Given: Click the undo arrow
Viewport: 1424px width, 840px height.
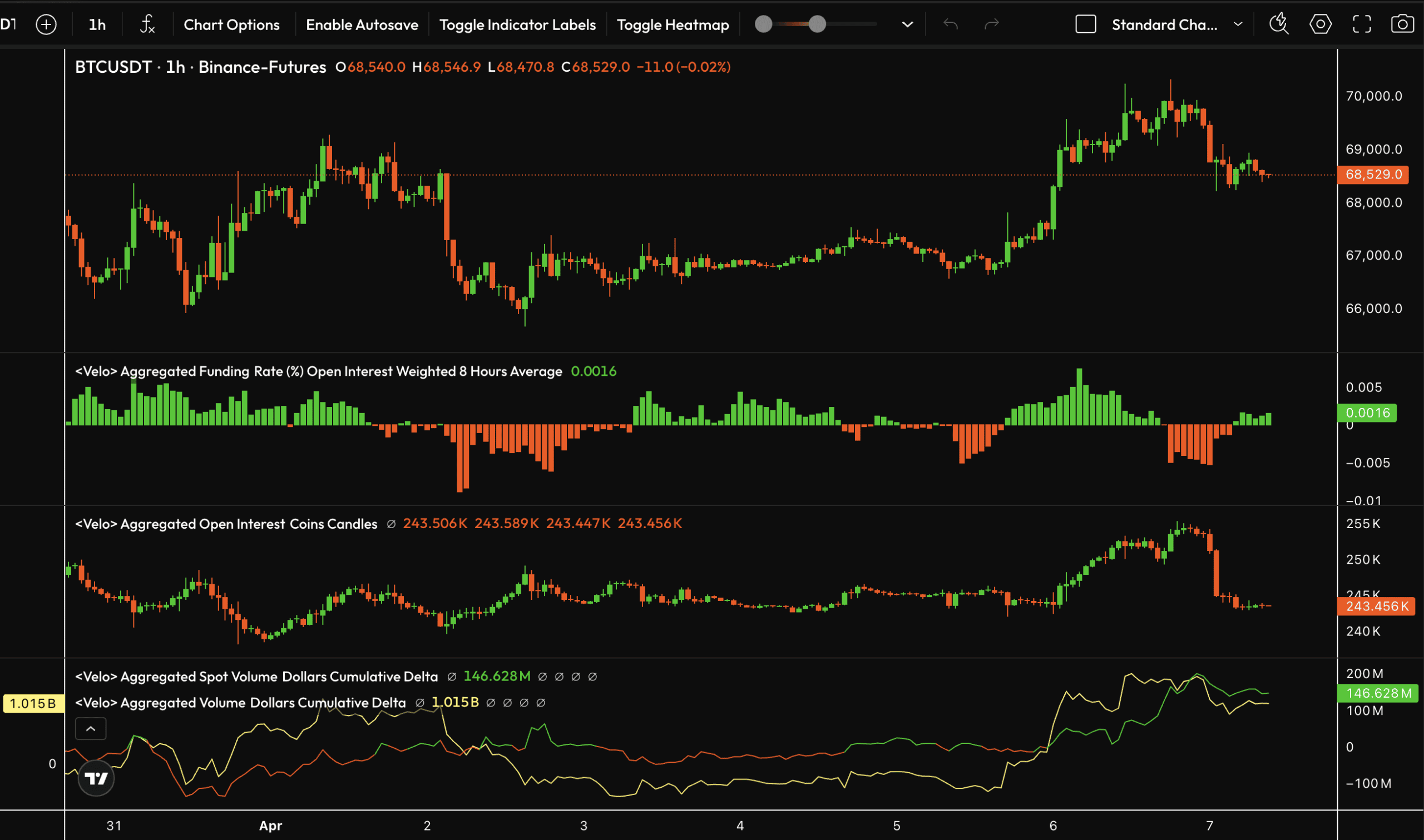Looking at the screenshot, I should click(x=951, y=24).
